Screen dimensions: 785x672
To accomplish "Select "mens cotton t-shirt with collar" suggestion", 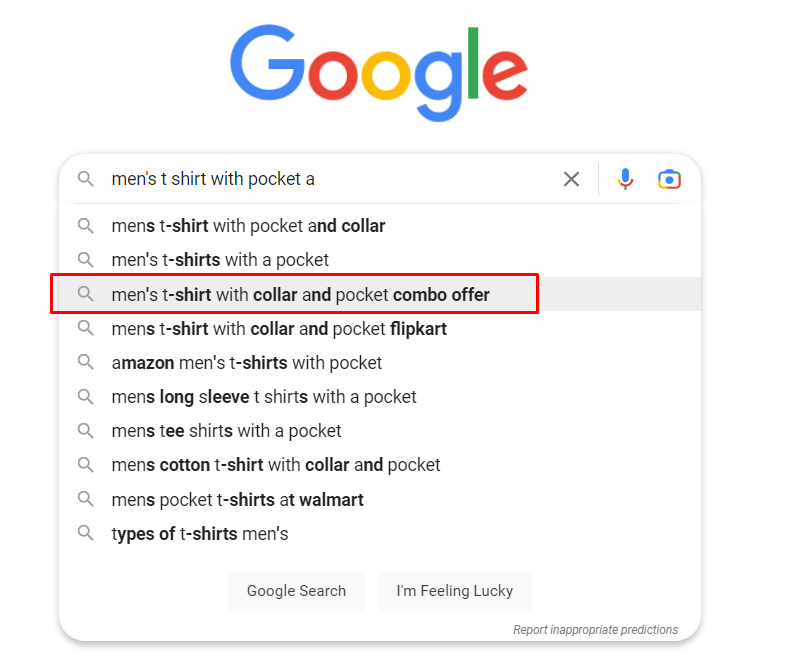I will (379, 465).
